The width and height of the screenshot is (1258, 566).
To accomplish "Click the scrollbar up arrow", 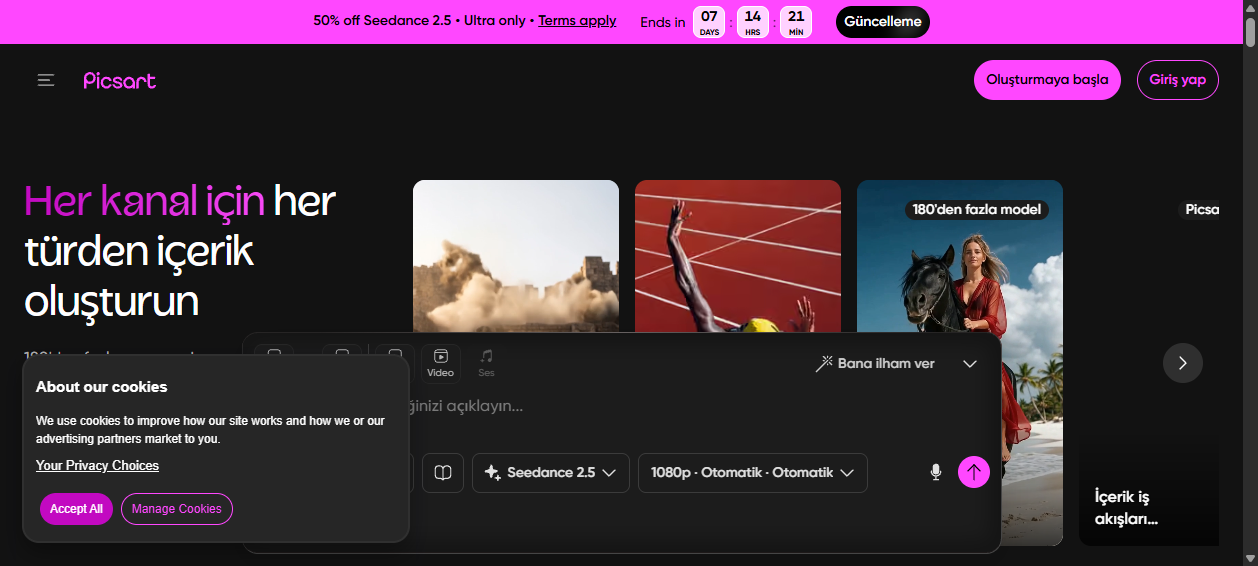I will (x=1250, y=7).
